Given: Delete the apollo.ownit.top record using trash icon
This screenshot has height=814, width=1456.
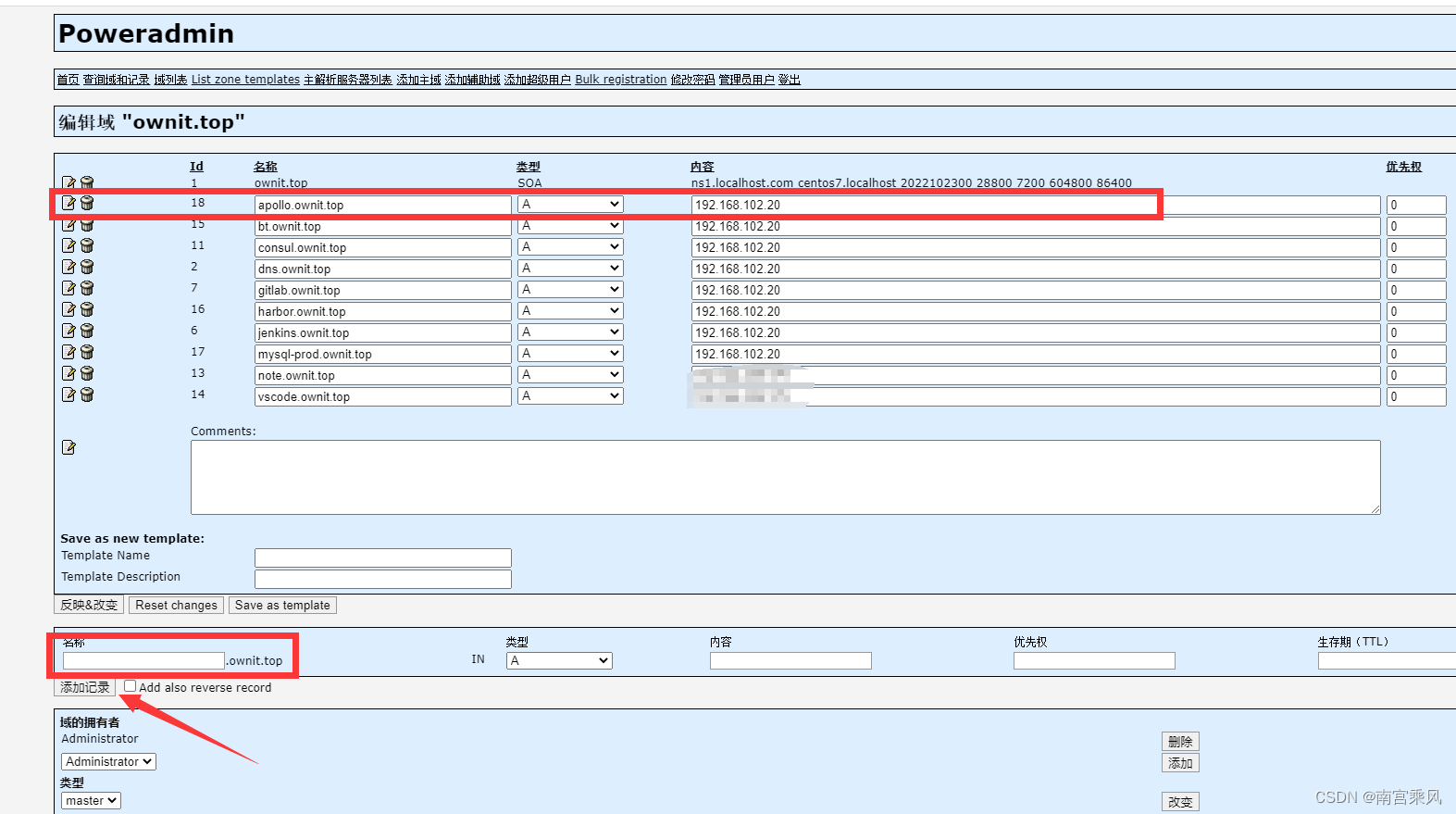Looking at the screenshot, I should pyautogui.click(x=87, y=203).
